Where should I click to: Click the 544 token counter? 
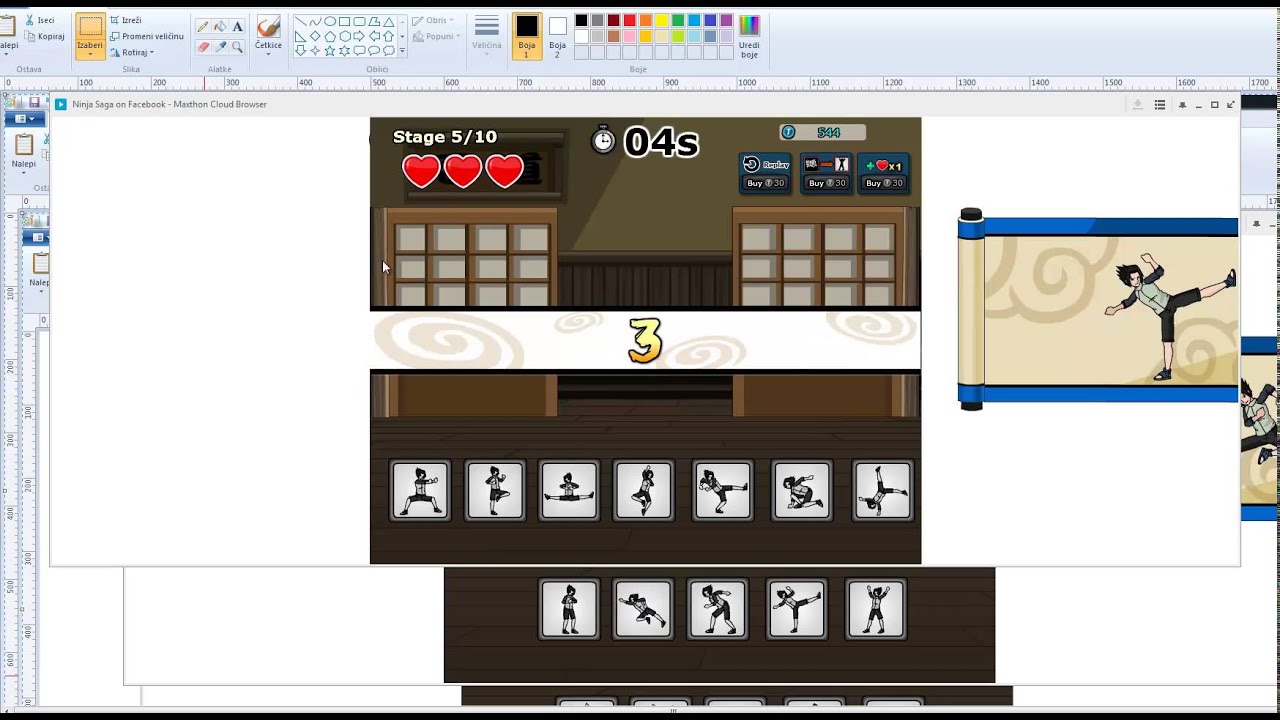pos(822,132)
